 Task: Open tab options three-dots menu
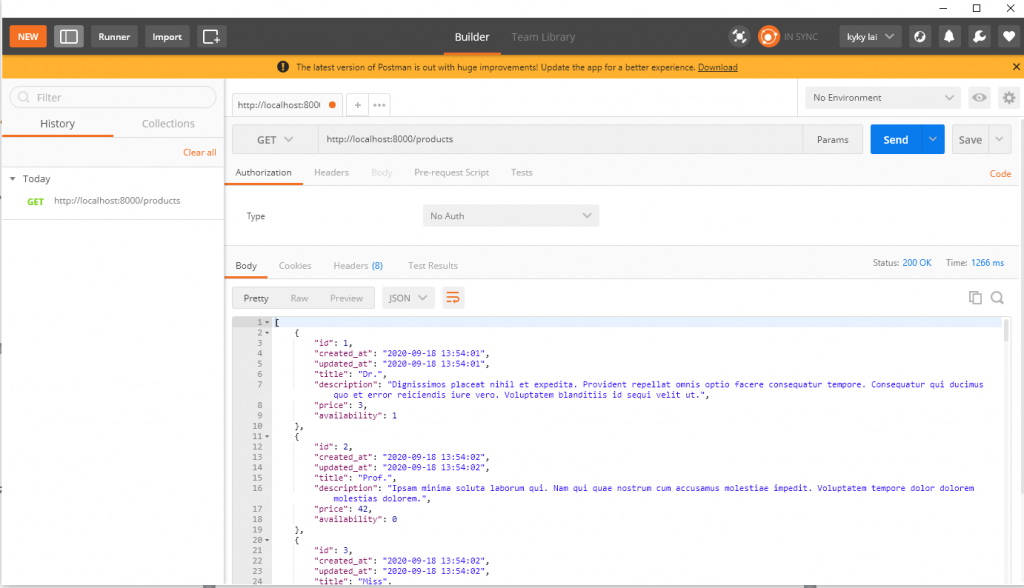tap(379, 105)
